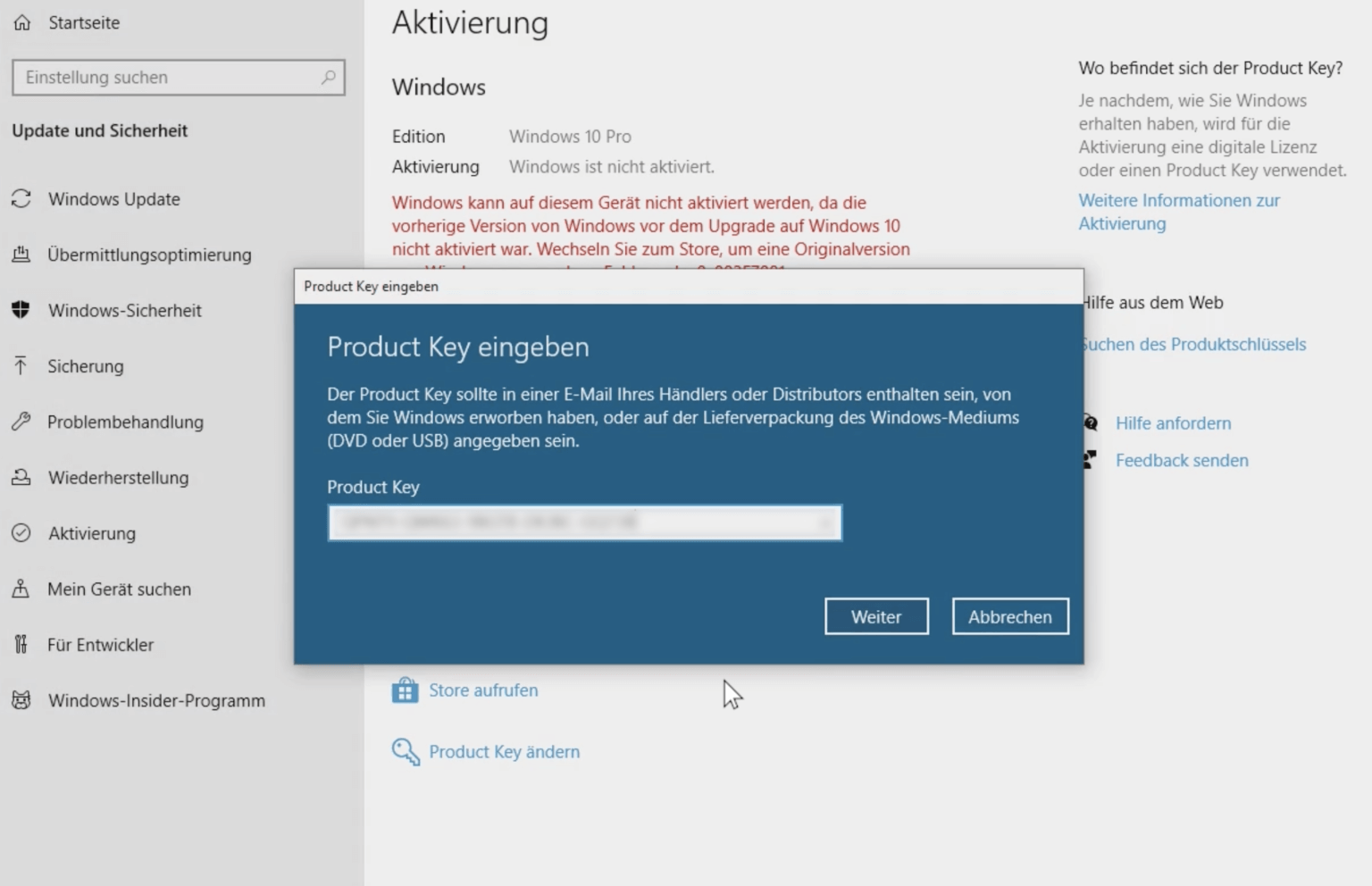Click the Feedback senden person icon

point(1090,460)
